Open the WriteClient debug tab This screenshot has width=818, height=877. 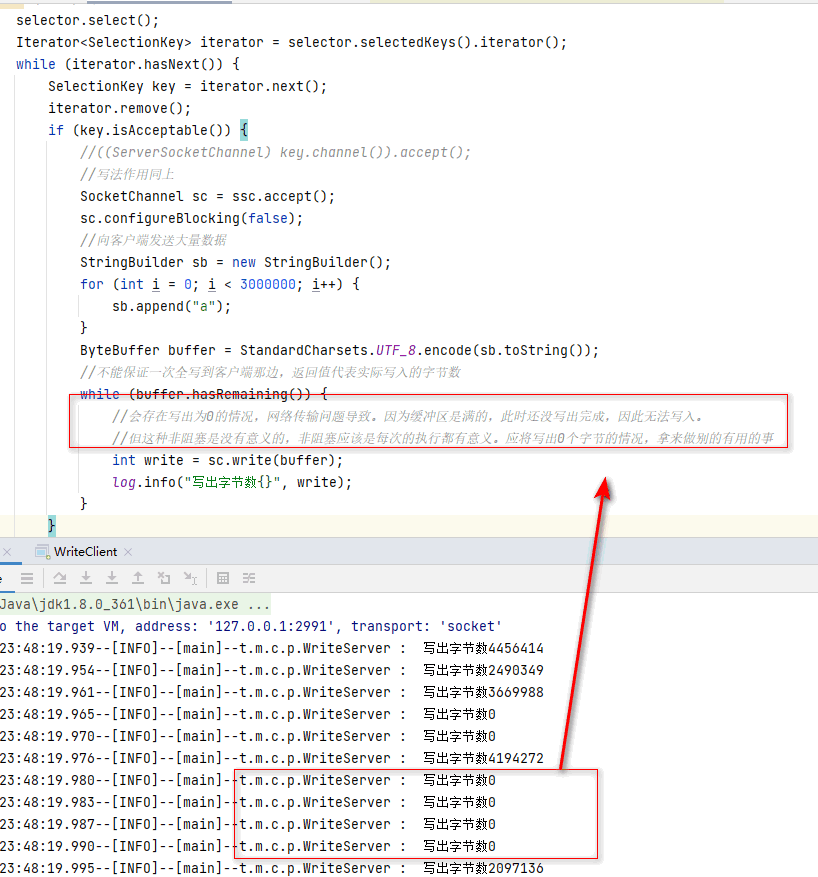86,551
